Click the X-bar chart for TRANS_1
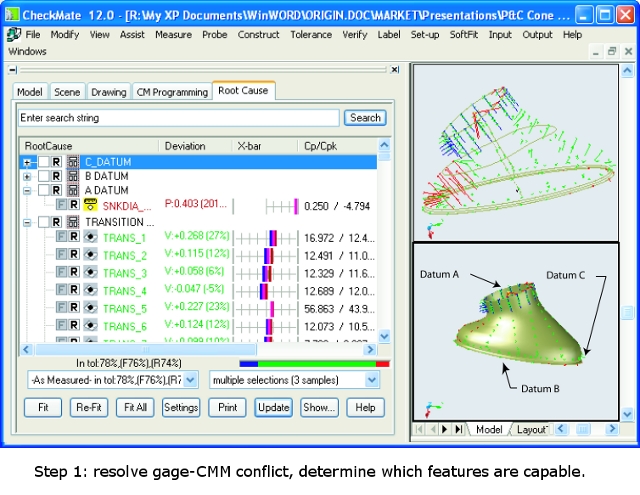640x495 pixels. tap(266, 238)
